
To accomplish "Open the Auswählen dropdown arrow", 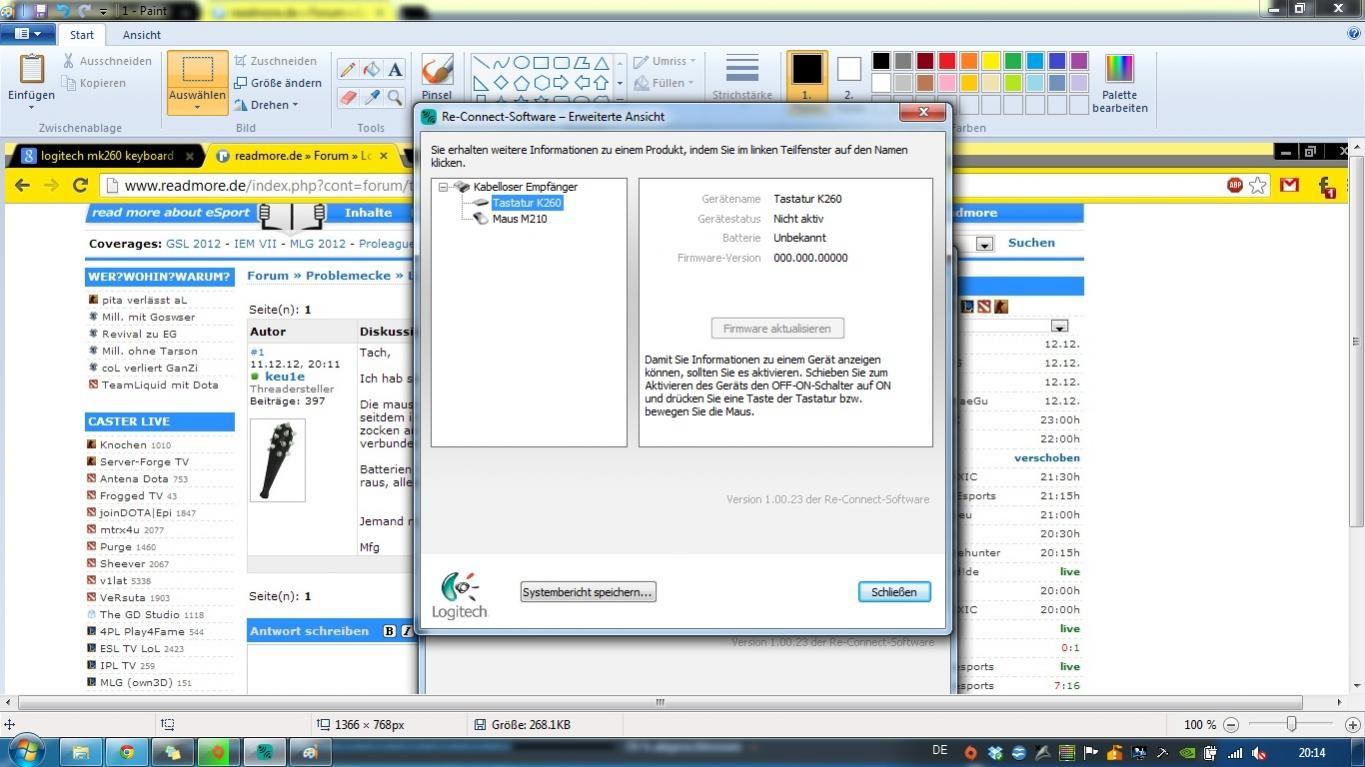I will 197,107.
